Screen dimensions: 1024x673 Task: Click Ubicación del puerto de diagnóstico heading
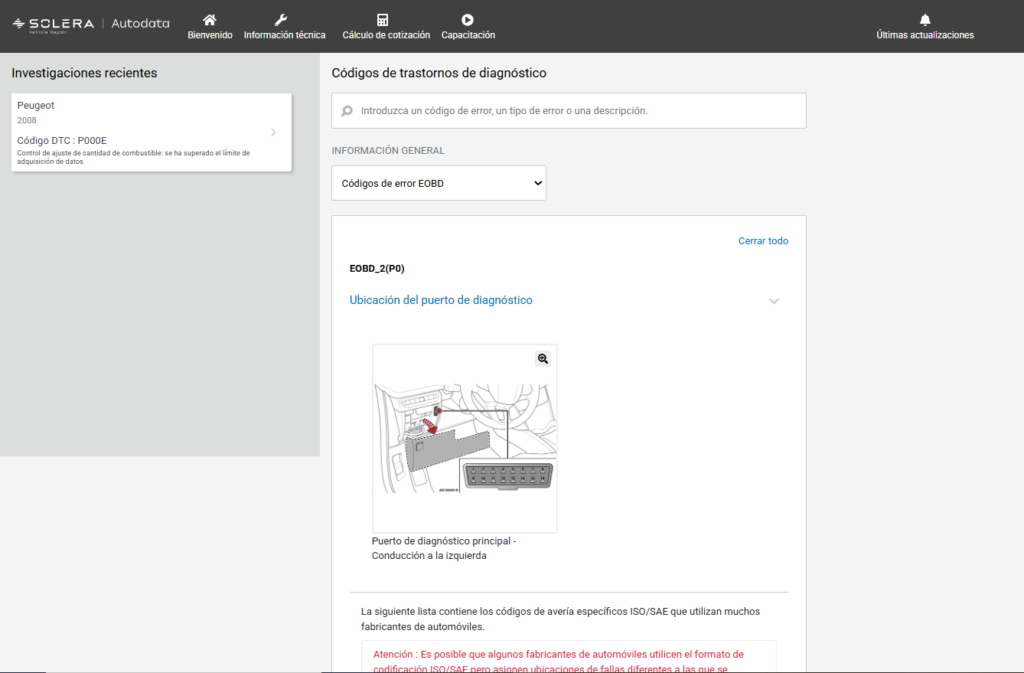(441, 300)
